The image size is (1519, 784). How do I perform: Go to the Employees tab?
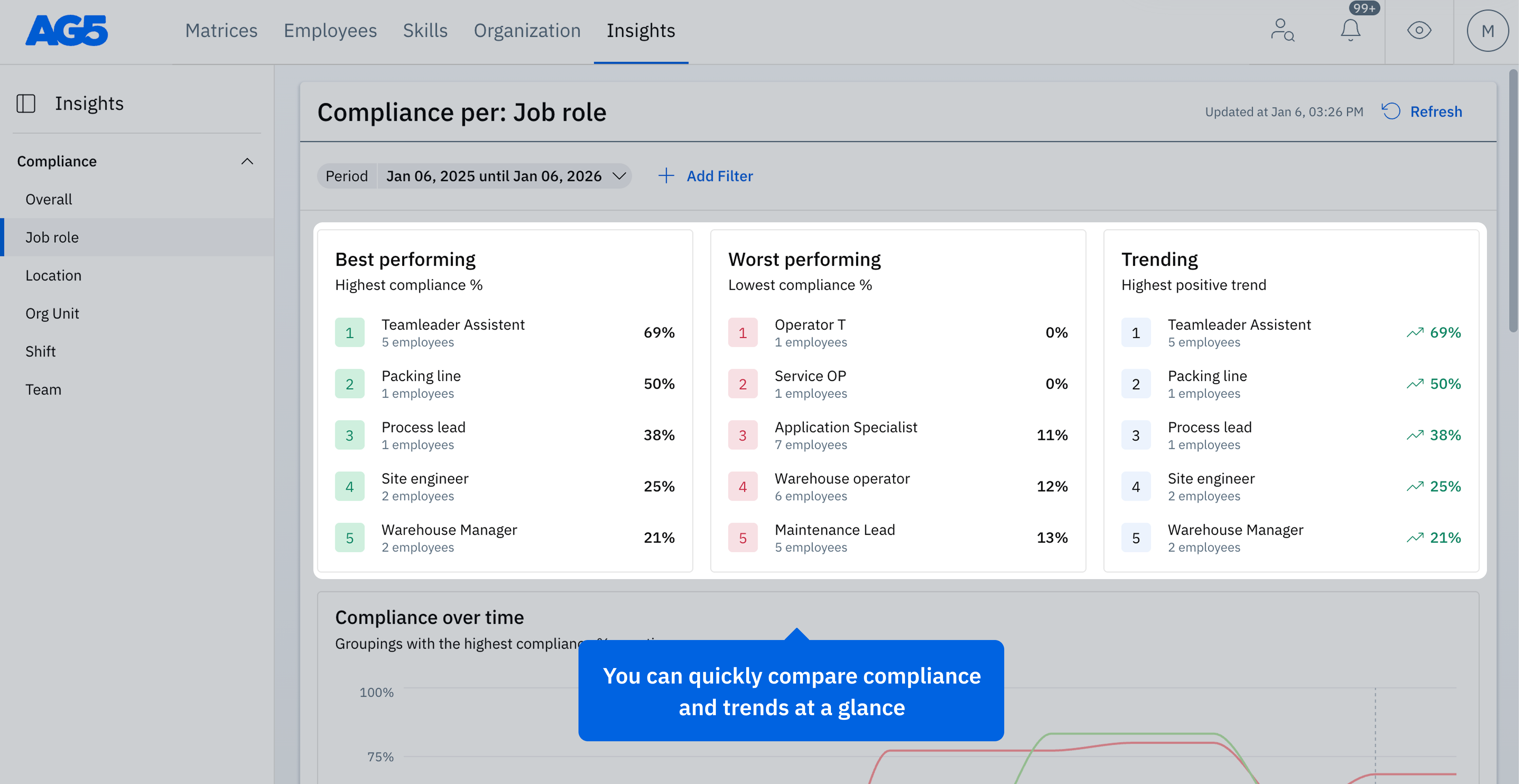tap(330, 30)
